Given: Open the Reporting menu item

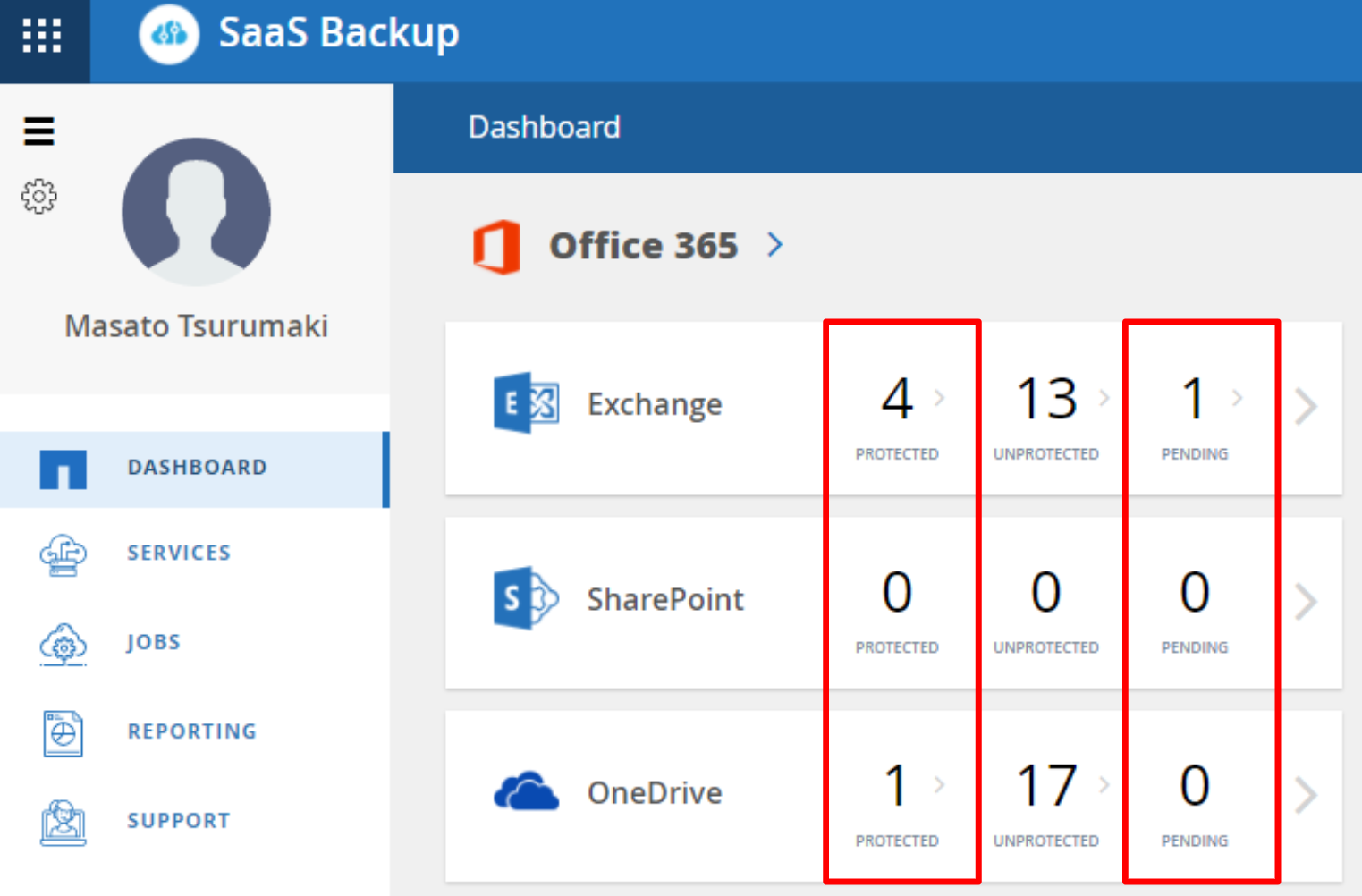Looking at the screenshot, I should (x=192, y=731).
